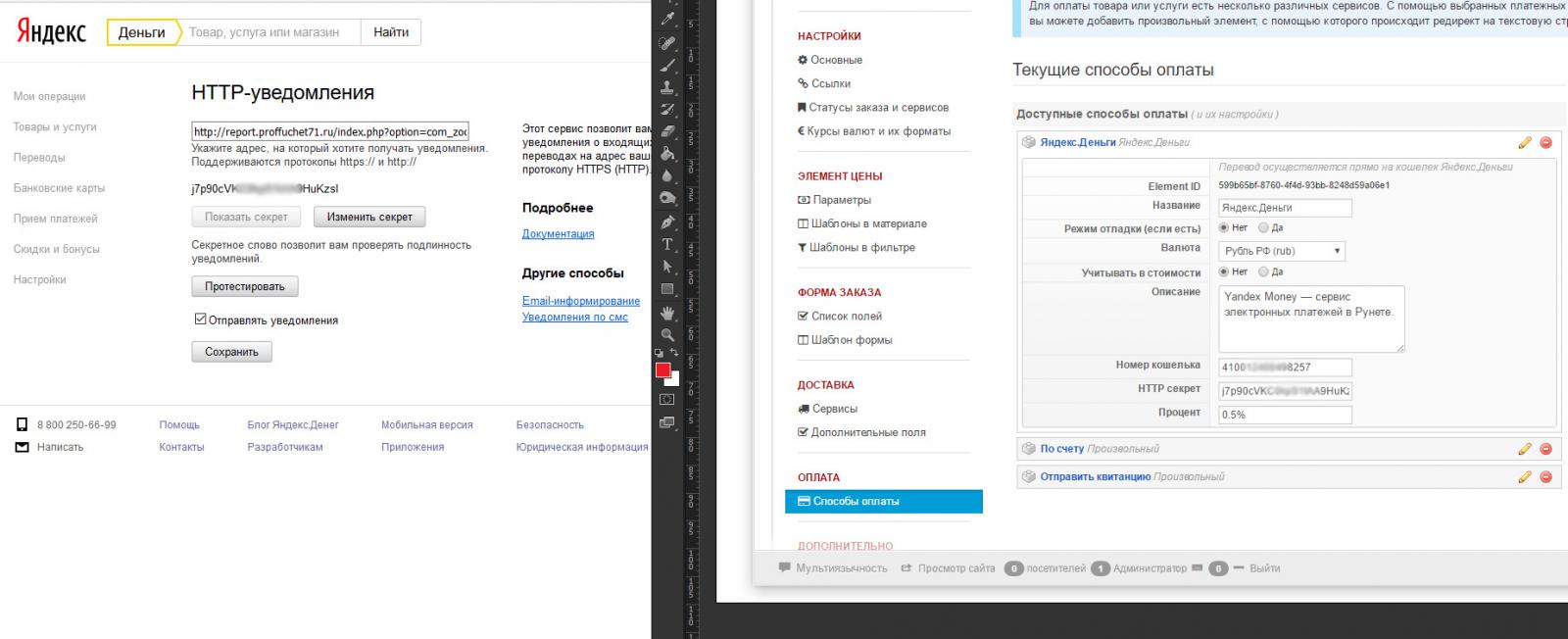Image resolution: width=1568 pixels, height=639 pixels.
Task: Expand the Отправить квитанцию payment method
Action: click(x=1095, y=477)
